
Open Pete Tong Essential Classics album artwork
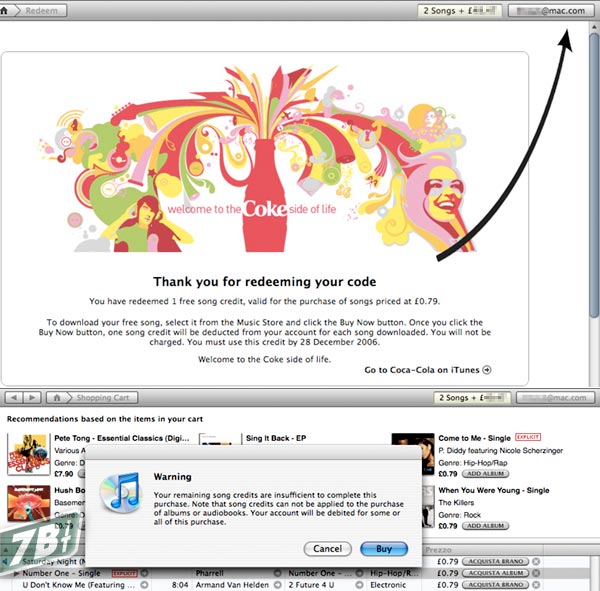point(27,454)
